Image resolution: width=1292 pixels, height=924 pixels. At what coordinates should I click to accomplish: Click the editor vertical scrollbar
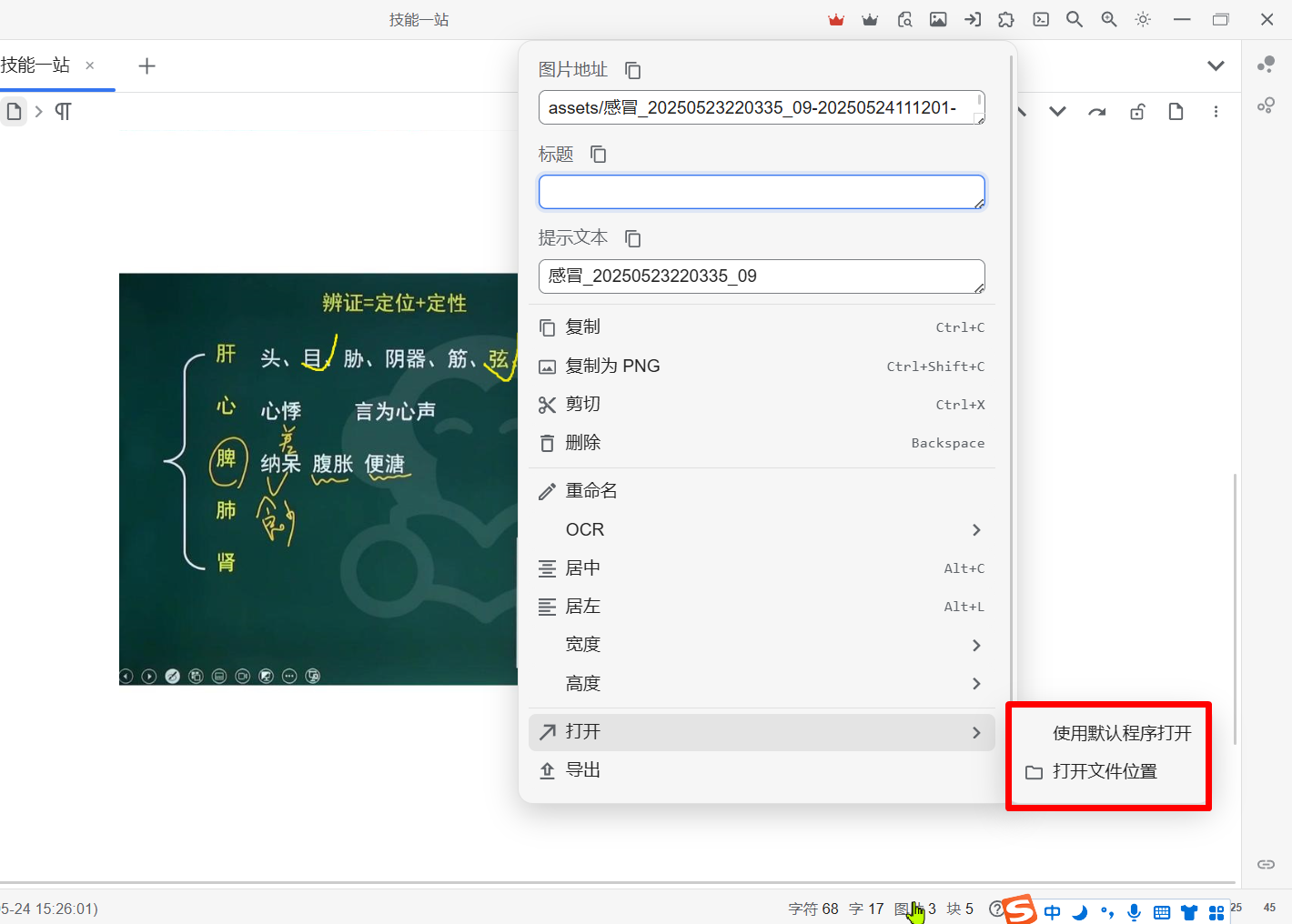coord(1235,608)
